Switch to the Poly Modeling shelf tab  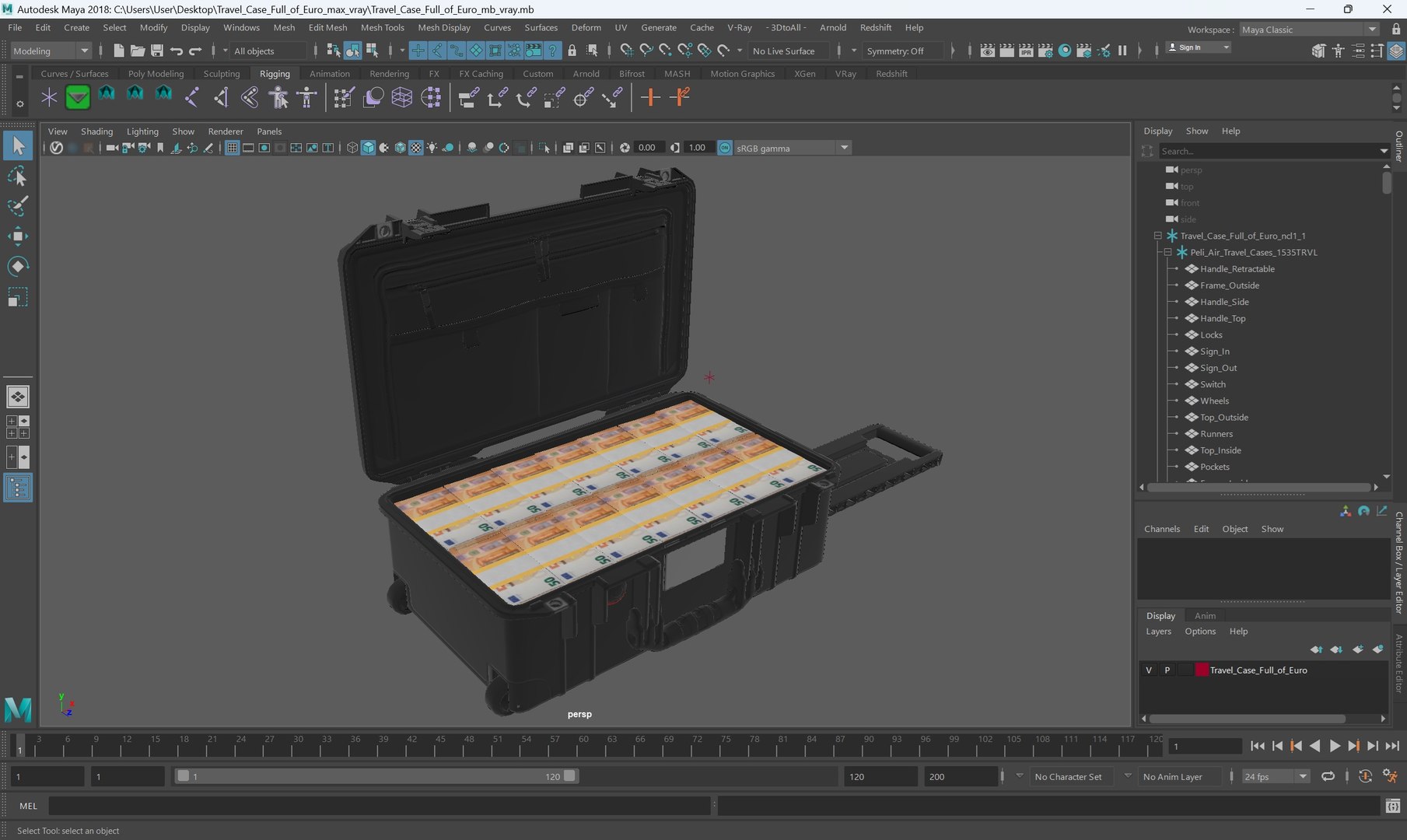coord(156,74)
